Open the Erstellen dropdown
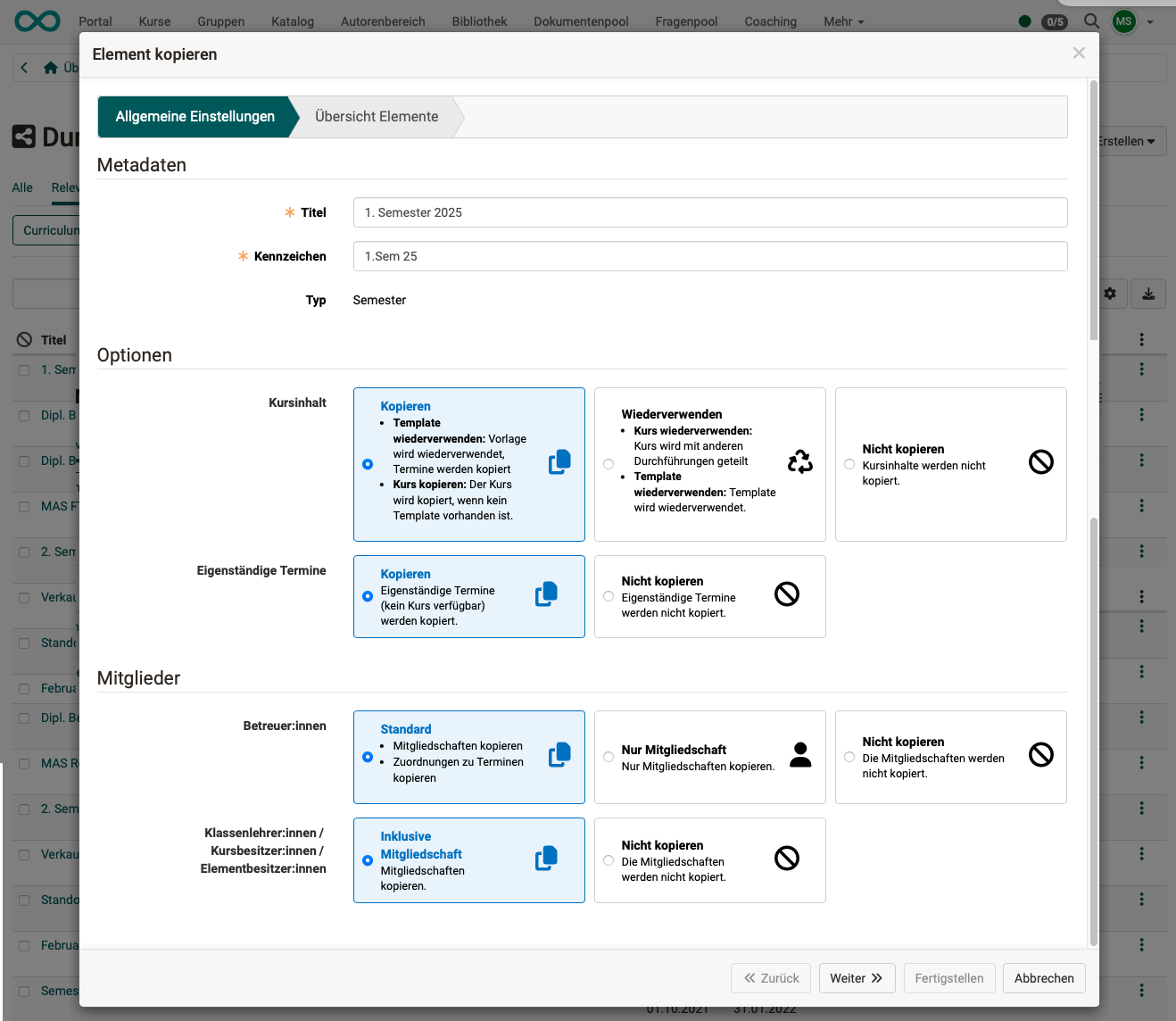This screenshot has width=1176, height=1021. pyautogui.click(x=1126, y=140)
